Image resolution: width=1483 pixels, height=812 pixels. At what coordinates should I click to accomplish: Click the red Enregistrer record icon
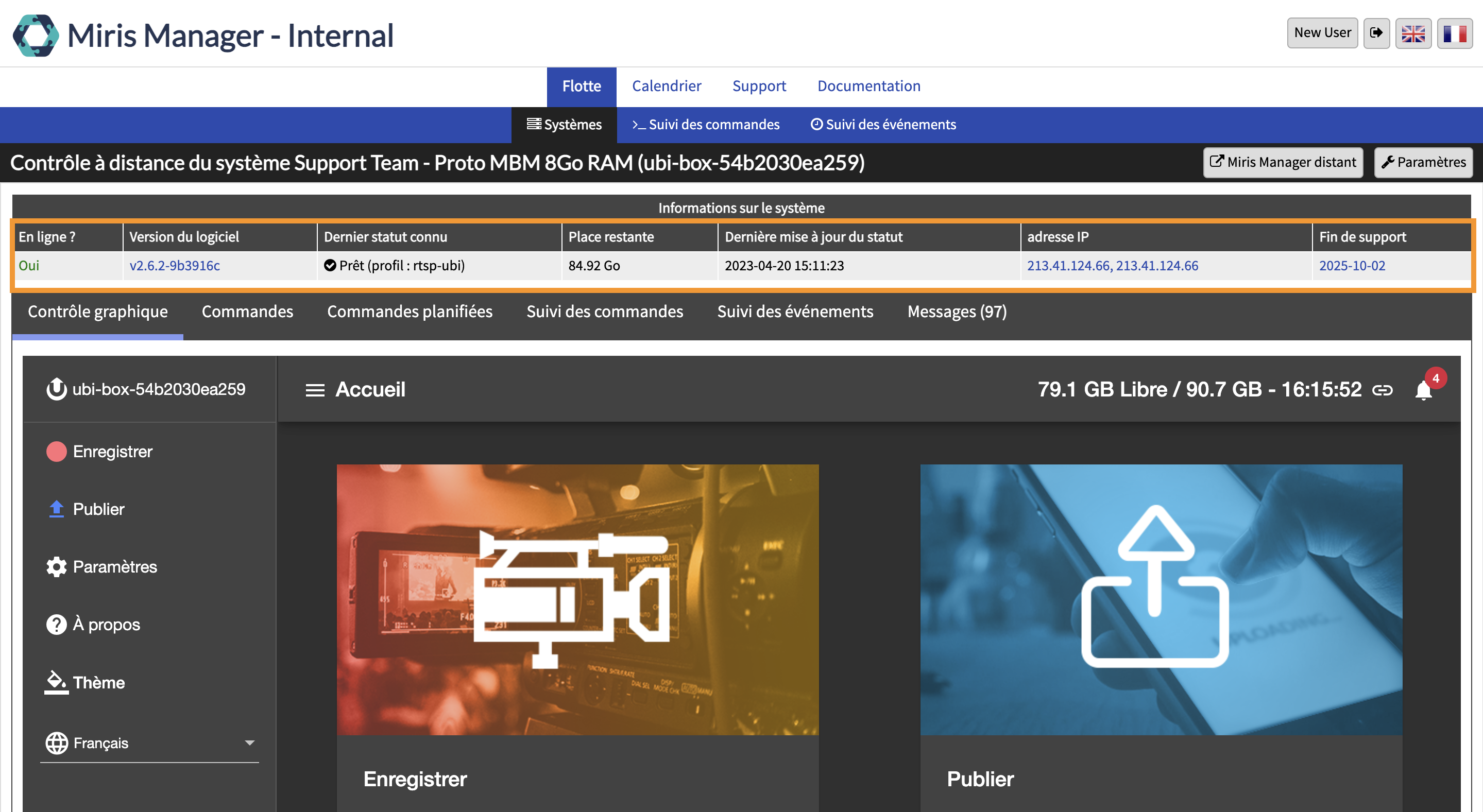pos(57,452)
